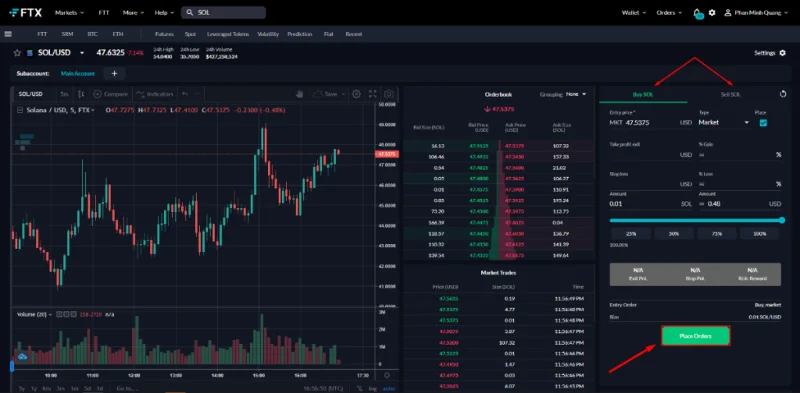Viewport: 800px width, 393px height.
Task: Toggle chart fullscreen mode
Action: click(372, 94)
